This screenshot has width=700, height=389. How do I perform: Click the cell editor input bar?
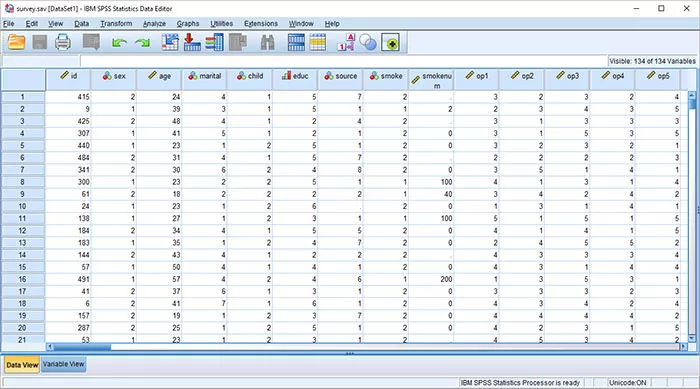point(344,61)
